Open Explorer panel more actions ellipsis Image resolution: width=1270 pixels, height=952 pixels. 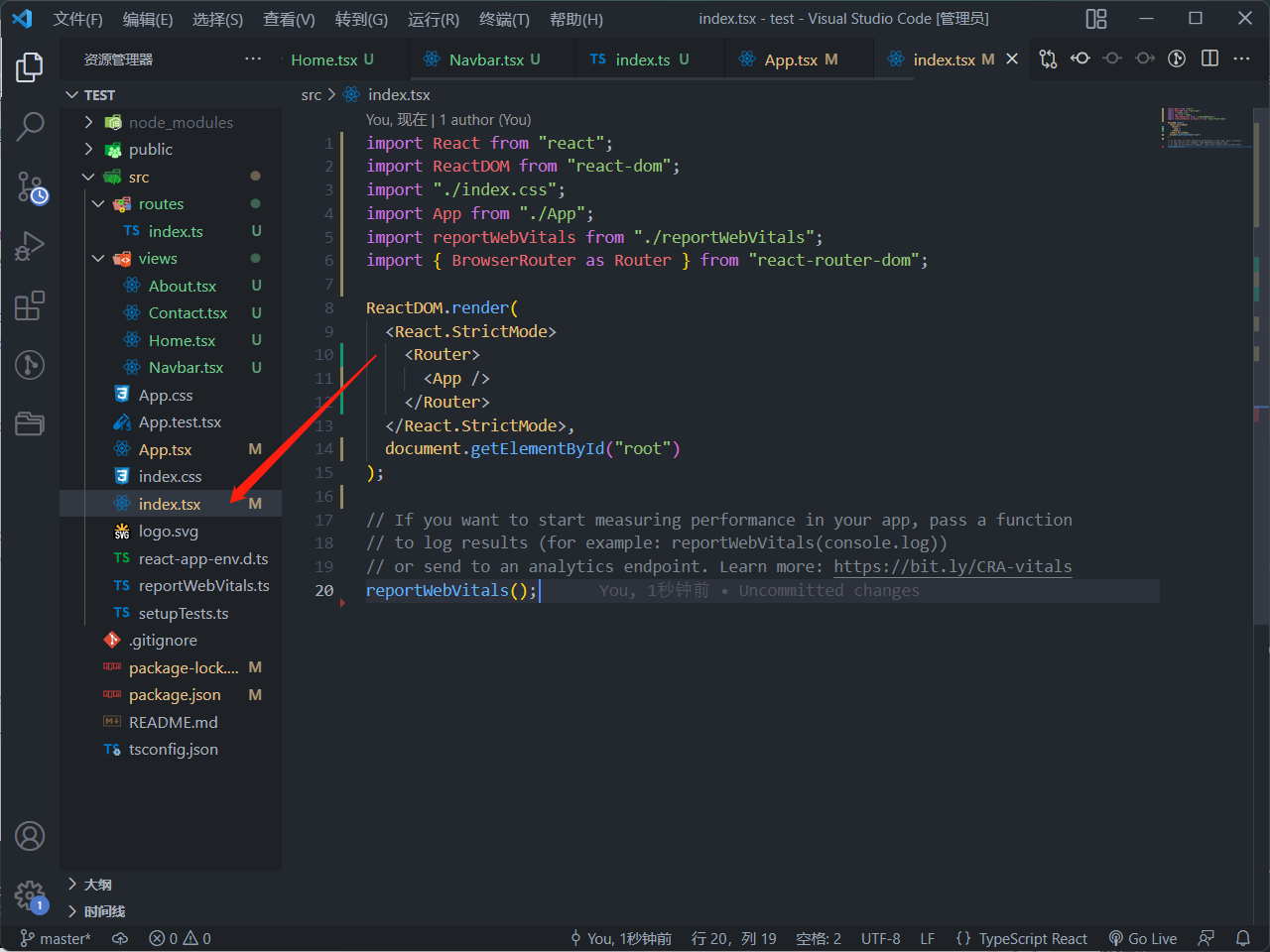click(253, 59)
